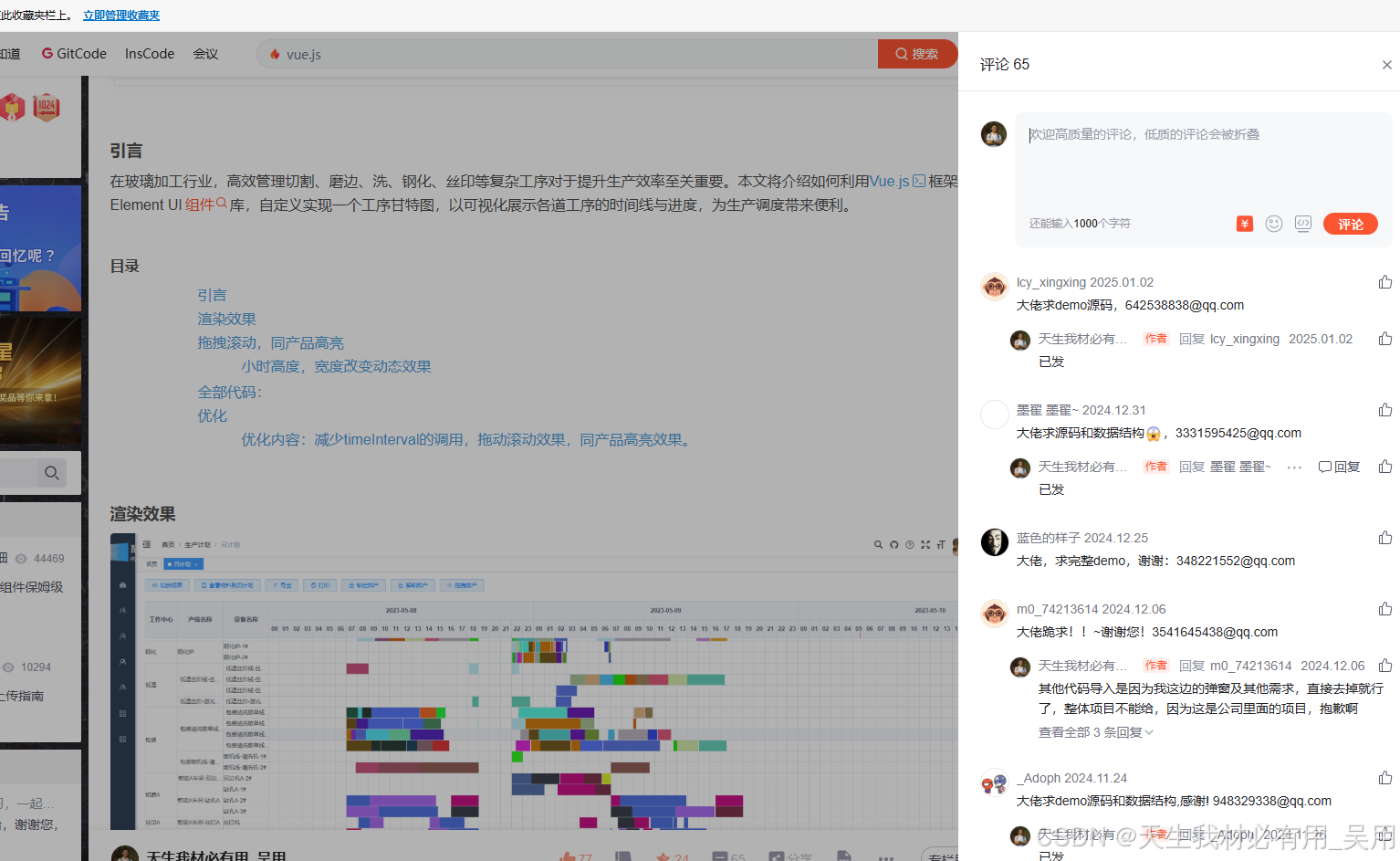Close the comments panel
Screen dimensions: 1400x861
[1386, 65]
